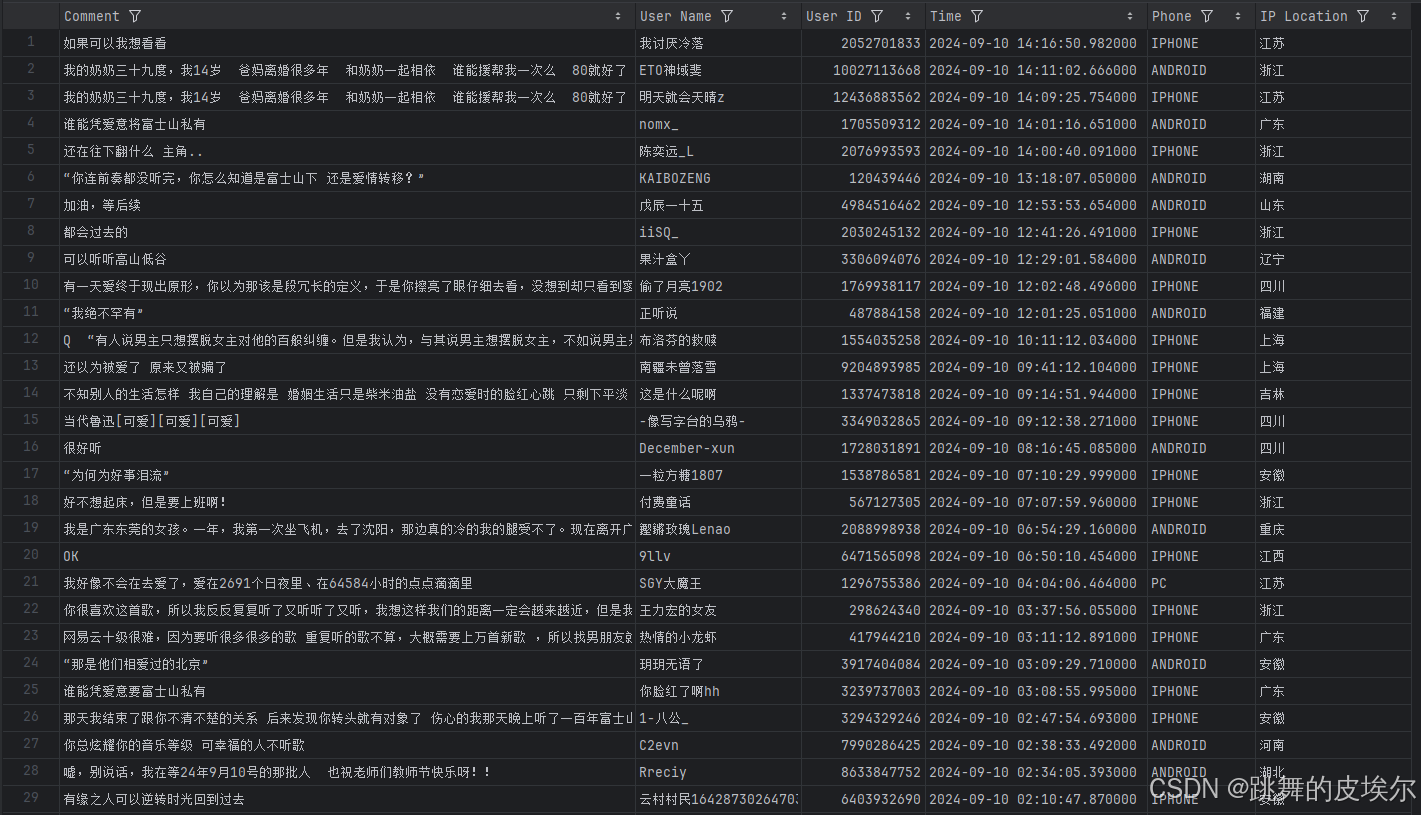This screenshot has height=815, width=1421.
Task: Click user ID cell 12436883562
Action: pyautogui.click(x=863, y=97)
